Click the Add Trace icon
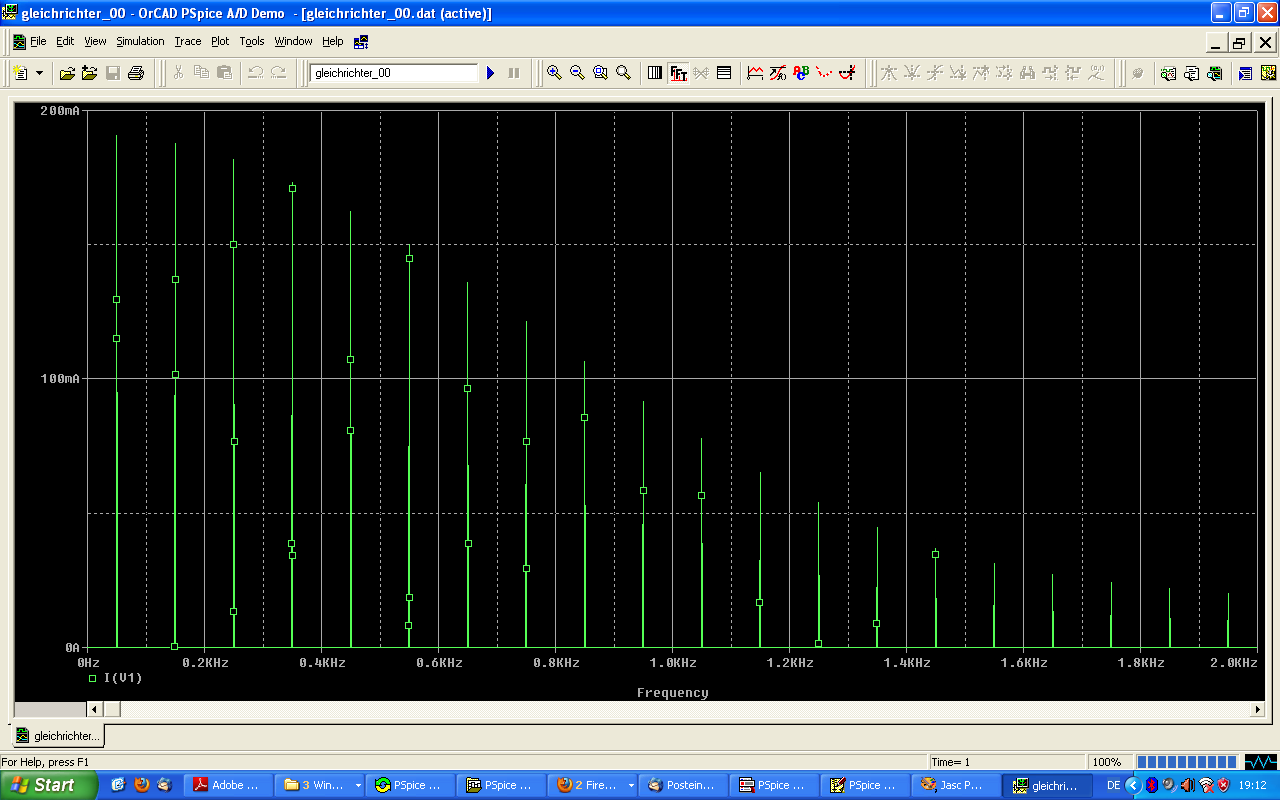1280x800 pixels. click(756, 73)
